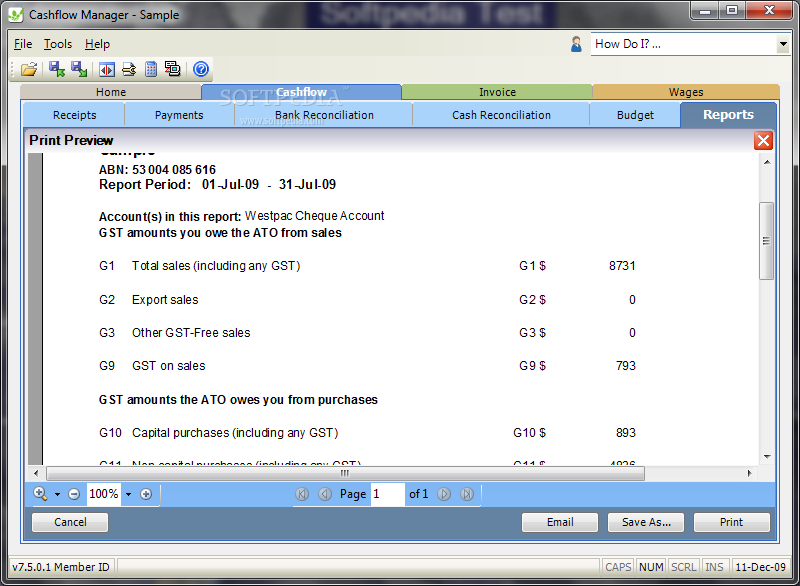
Task: Click the backup disk icon with up arrow
Action: click(57, 69)
